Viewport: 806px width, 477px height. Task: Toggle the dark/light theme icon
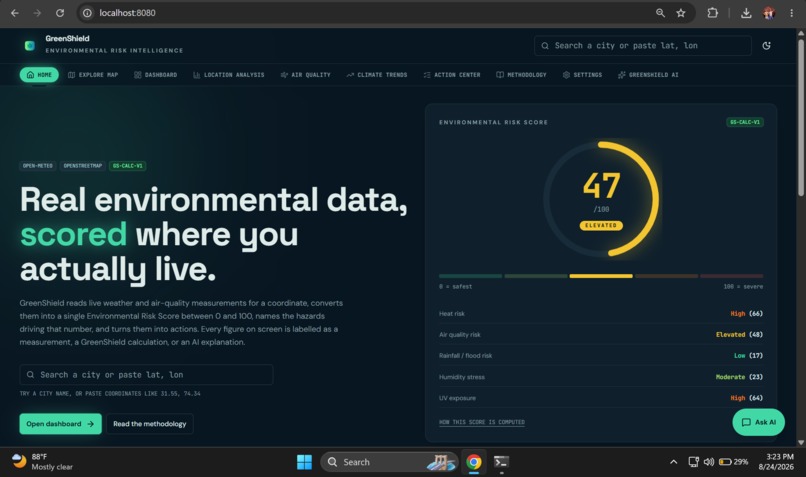point(766,46)
